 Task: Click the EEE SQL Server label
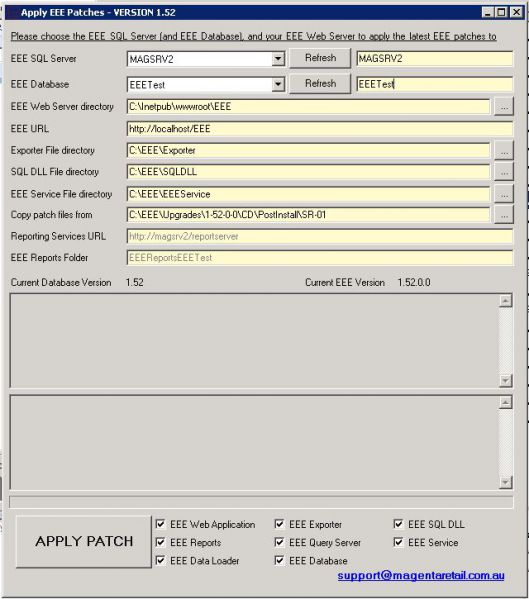click(44, 59)
